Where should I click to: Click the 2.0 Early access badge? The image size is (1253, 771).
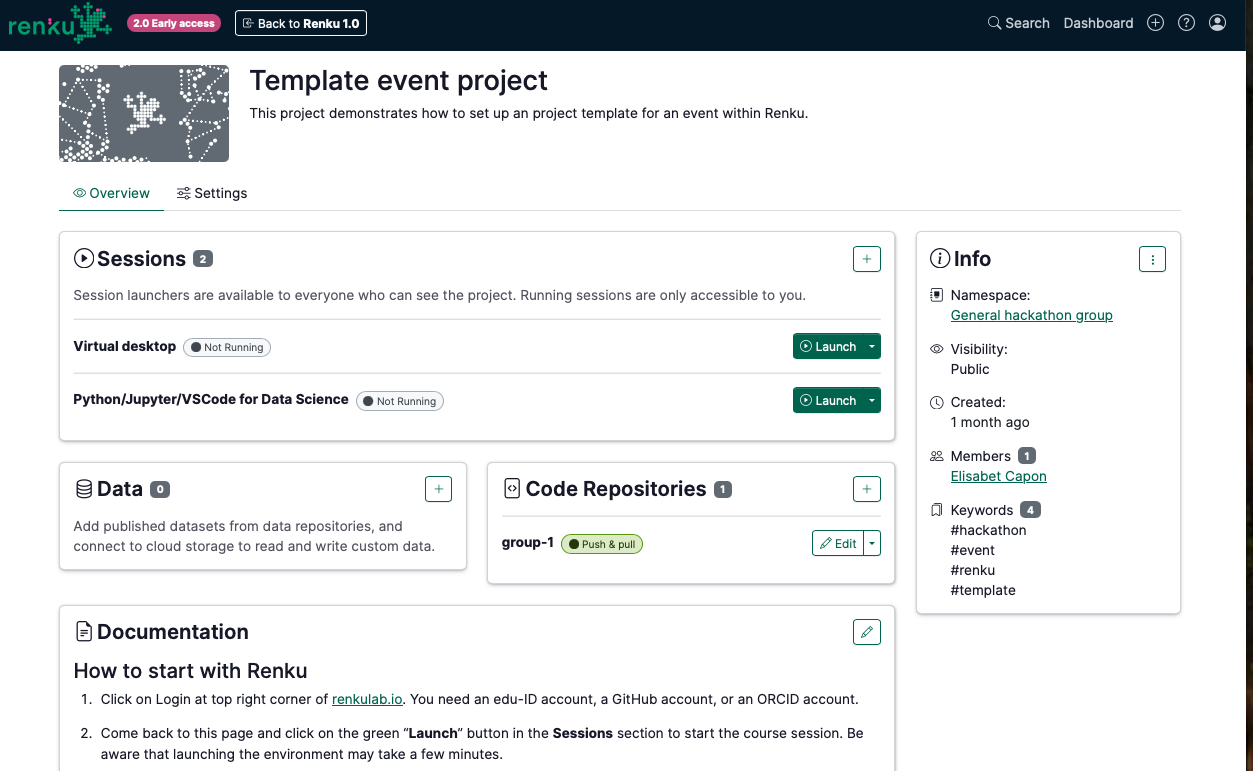click(x=173, y=22)
